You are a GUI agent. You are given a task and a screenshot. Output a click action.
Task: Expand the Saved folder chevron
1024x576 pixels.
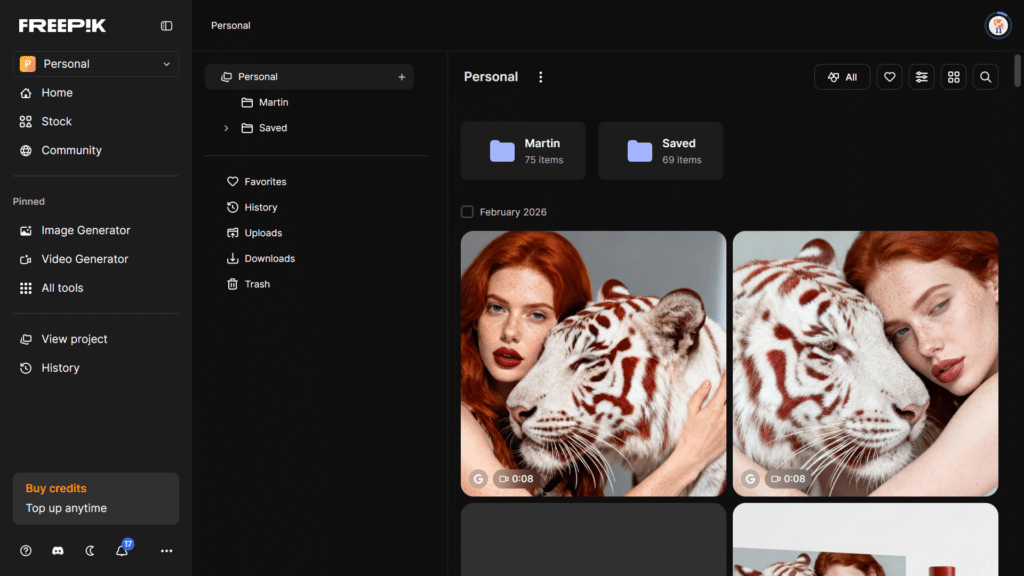tap(226, 128)
